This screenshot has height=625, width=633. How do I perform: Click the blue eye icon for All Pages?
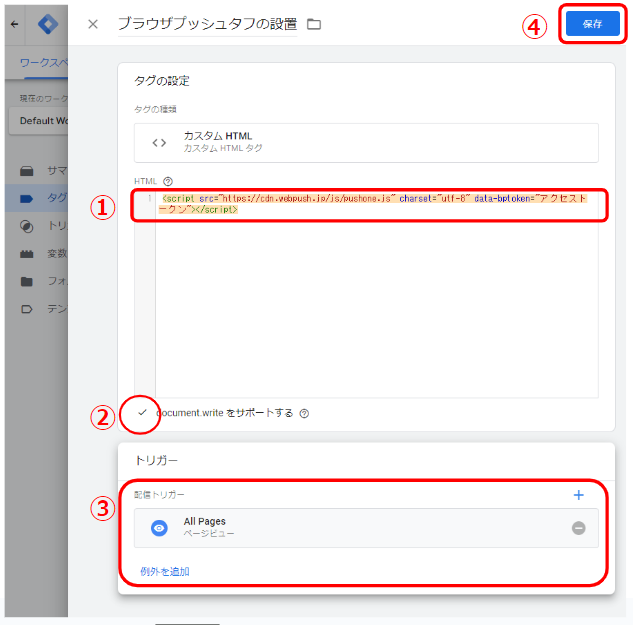click(x=159, y=528)
